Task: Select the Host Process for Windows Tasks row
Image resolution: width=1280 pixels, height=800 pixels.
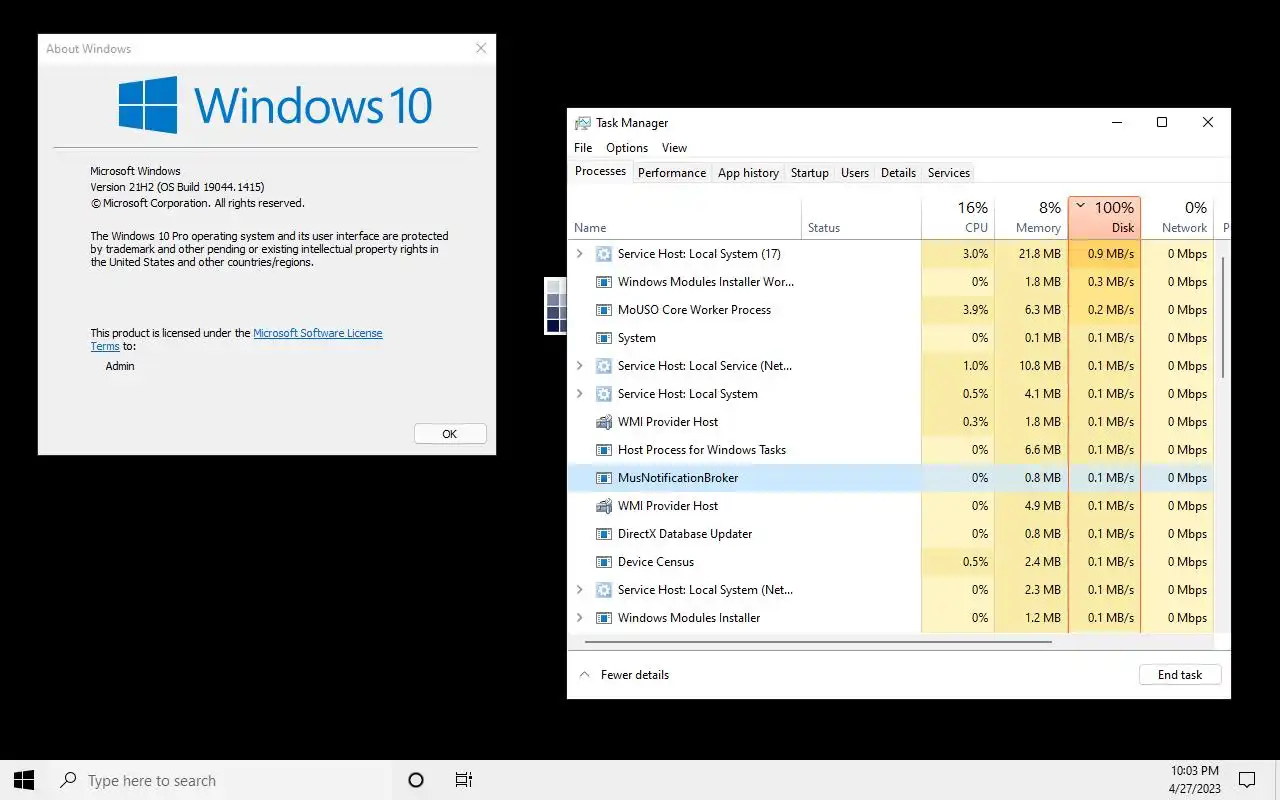Action: (x=890, y=450)
